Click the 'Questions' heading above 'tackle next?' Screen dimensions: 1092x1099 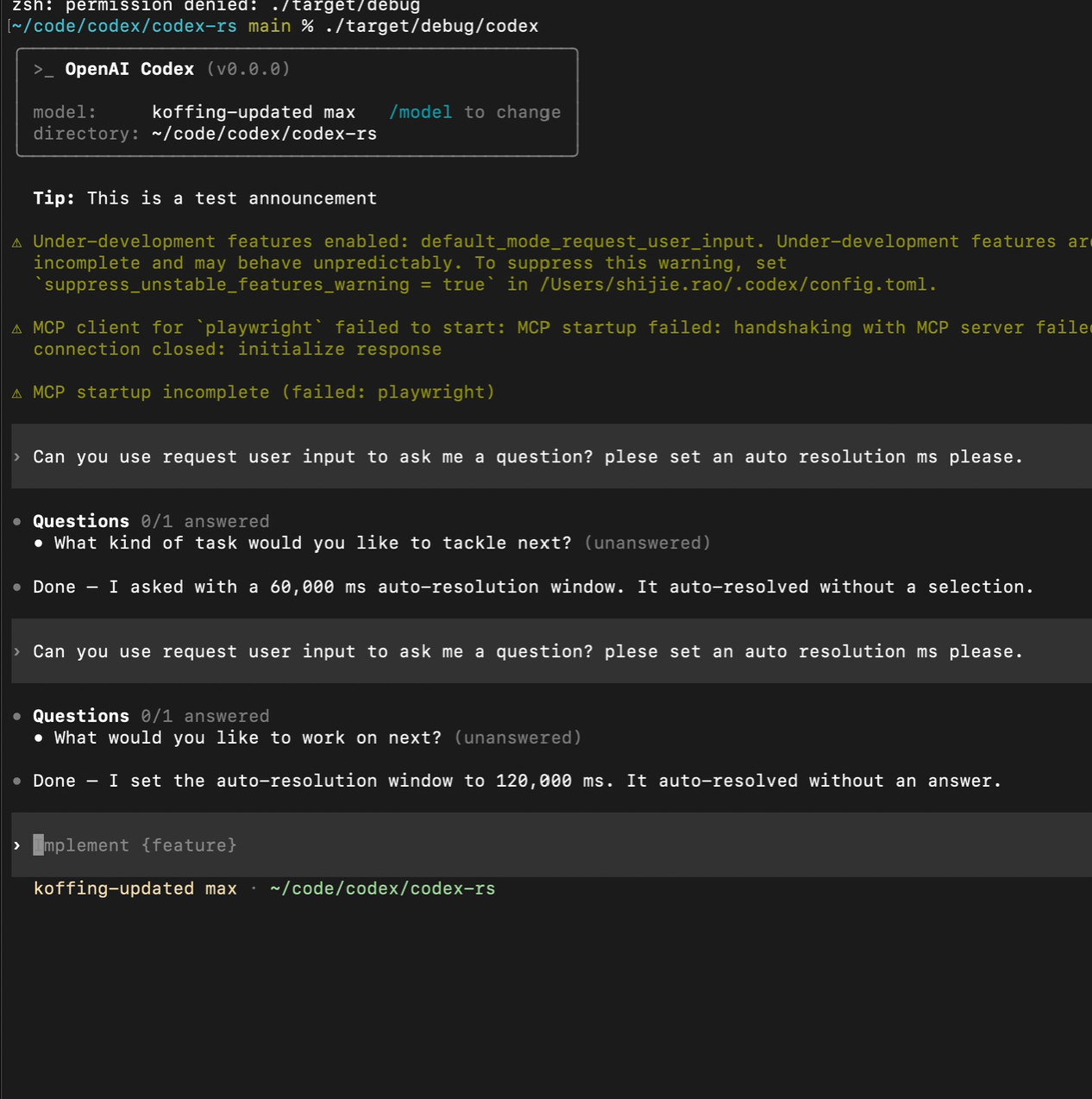(81, 521)
